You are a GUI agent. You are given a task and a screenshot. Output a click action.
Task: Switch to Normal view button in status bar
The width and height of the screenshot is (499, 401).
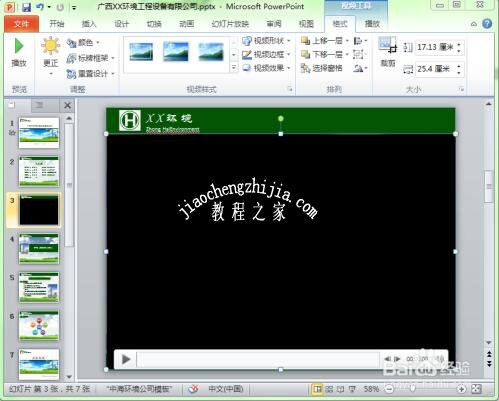[317, 389]
